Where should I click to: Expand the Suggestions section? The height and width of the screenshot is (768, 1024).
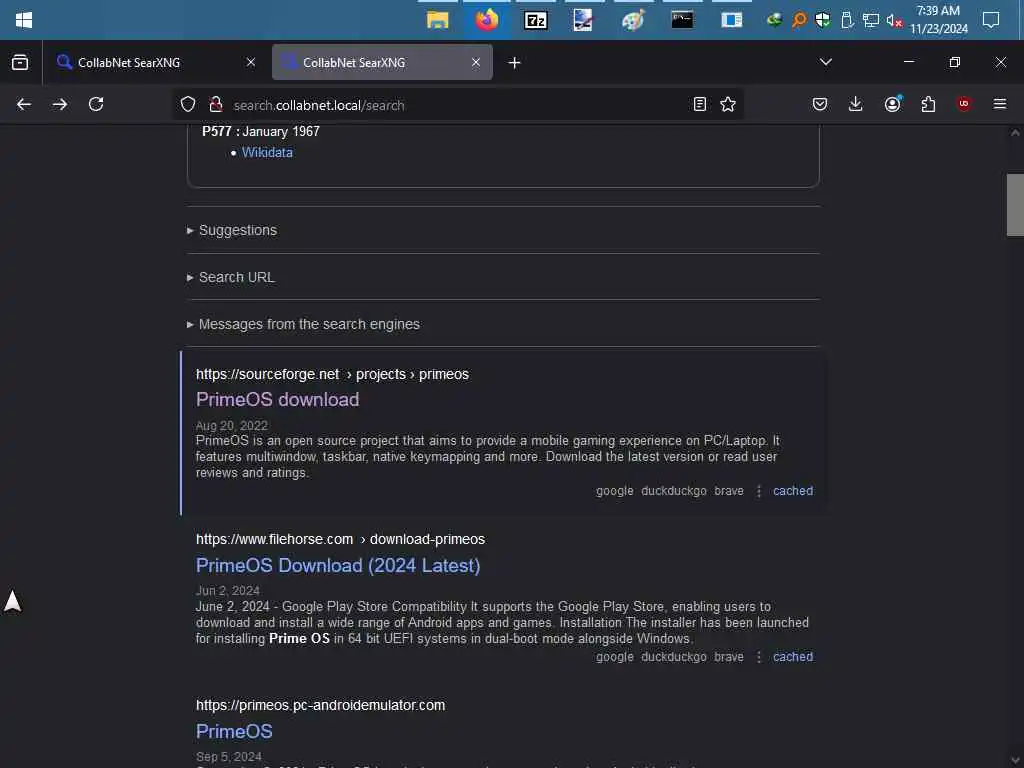[238, 230]
